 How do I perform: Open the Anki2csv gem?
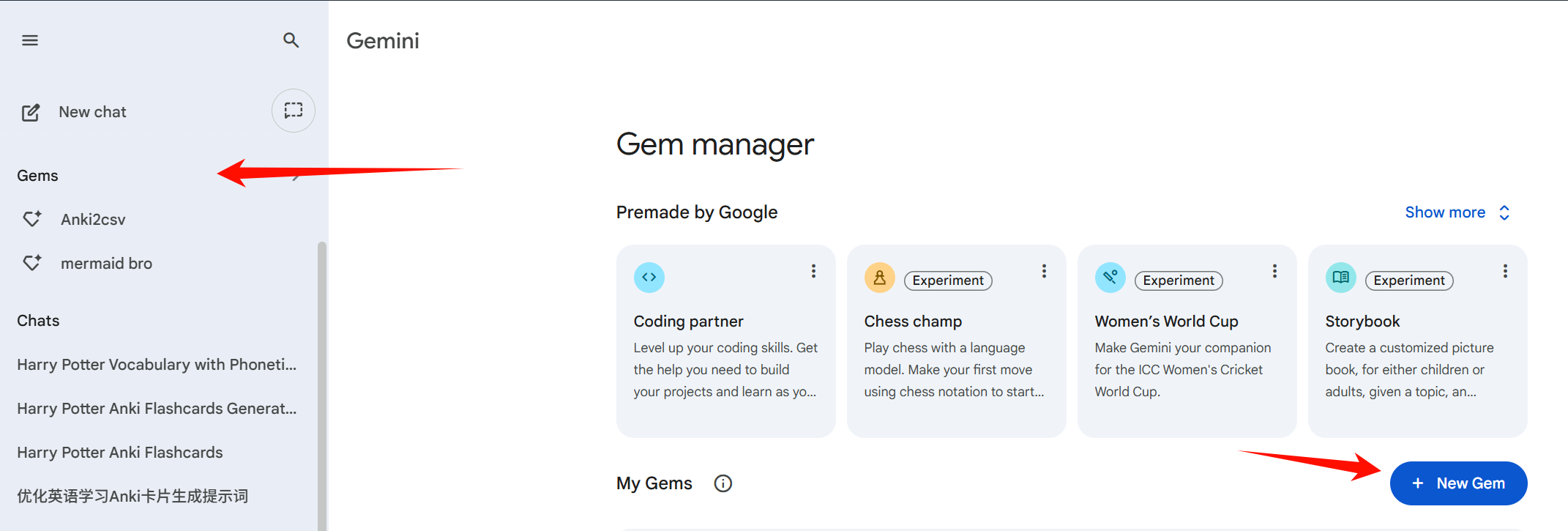[93, 220]
